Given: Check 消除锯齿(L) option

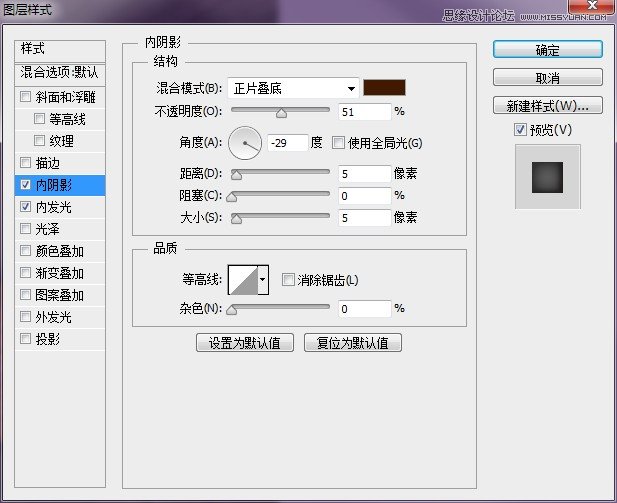Looking at the screenshot, I should coord(288,280).
